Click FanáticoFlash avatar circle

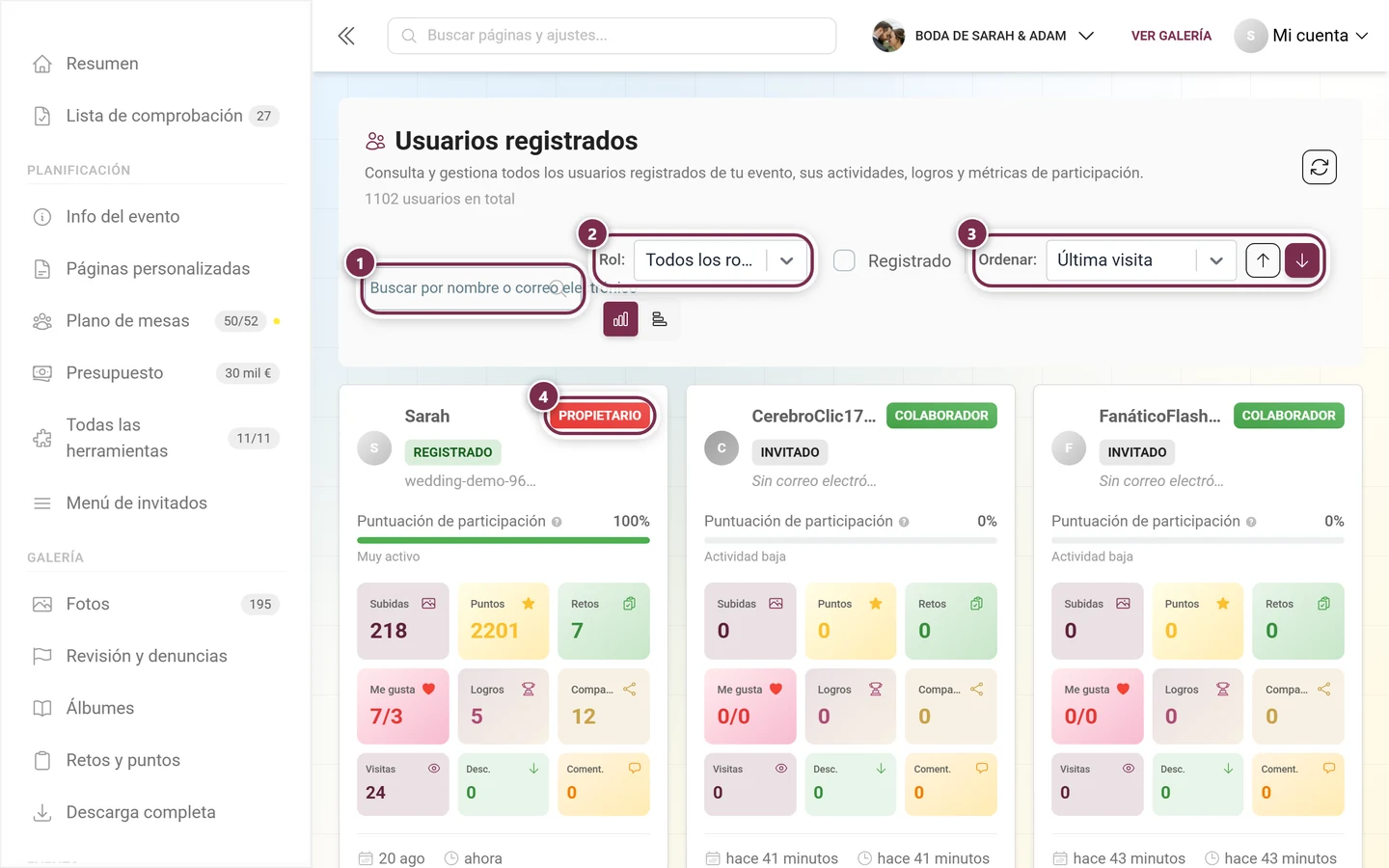pos(1069,448)
